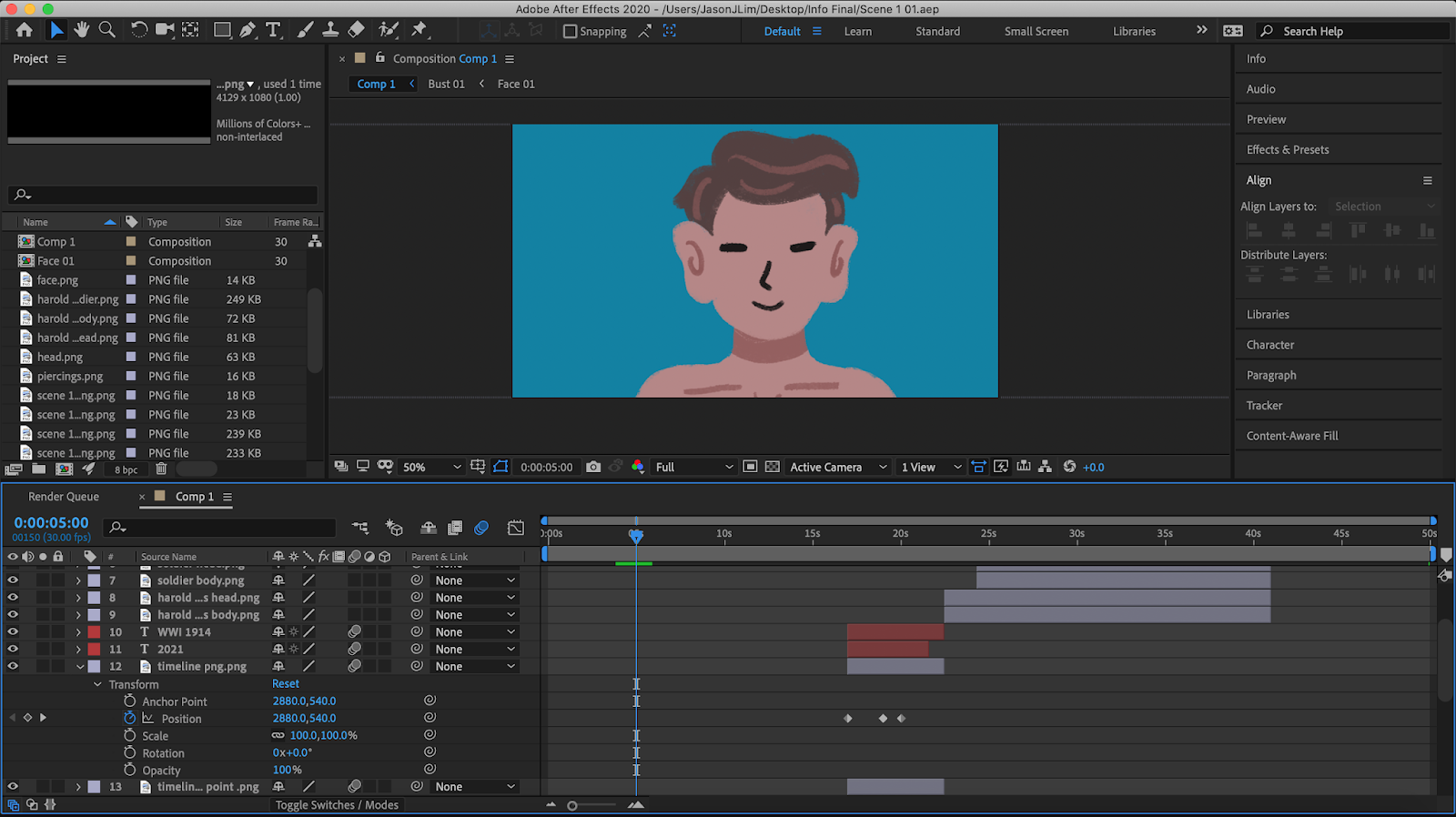Open the 50% magnification dropdown
This screenshot has width=1456, height=817.
pos(432,467)
